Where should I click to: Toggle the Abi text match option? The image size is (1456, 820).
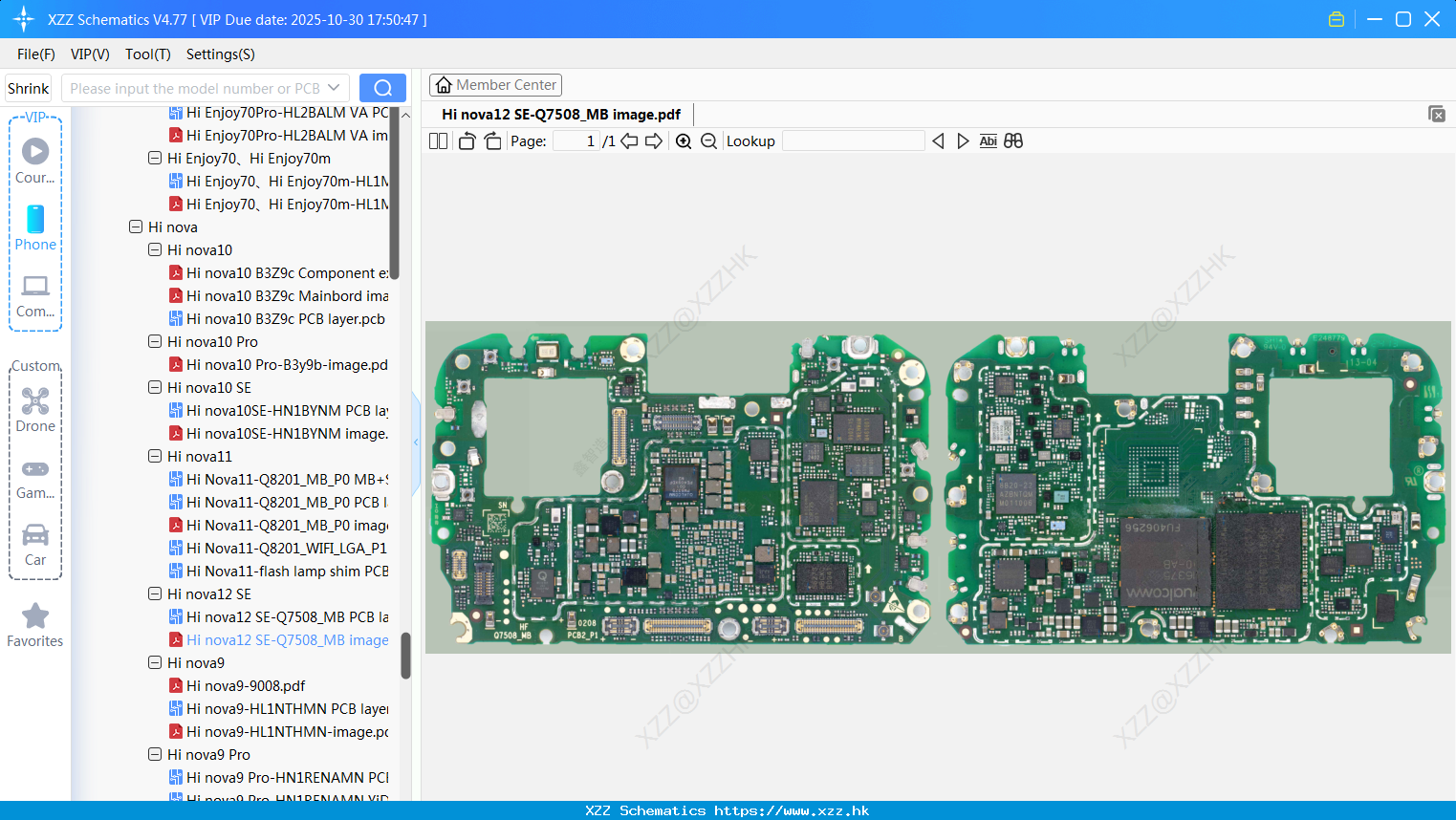[x=988, y=140]
